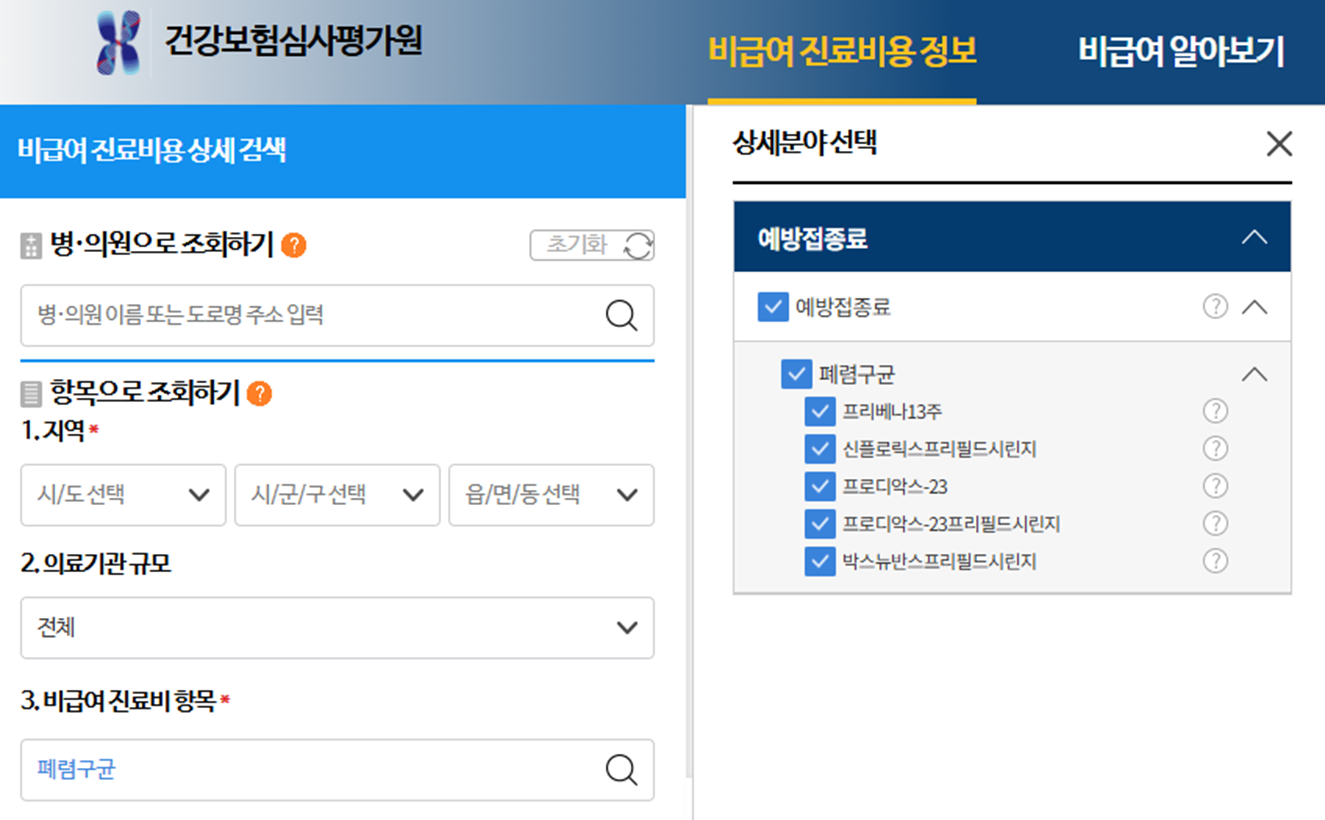Click the left panel vertical scrollbar
Viewport: 1325px width, 820px height.
coord(689,440)
